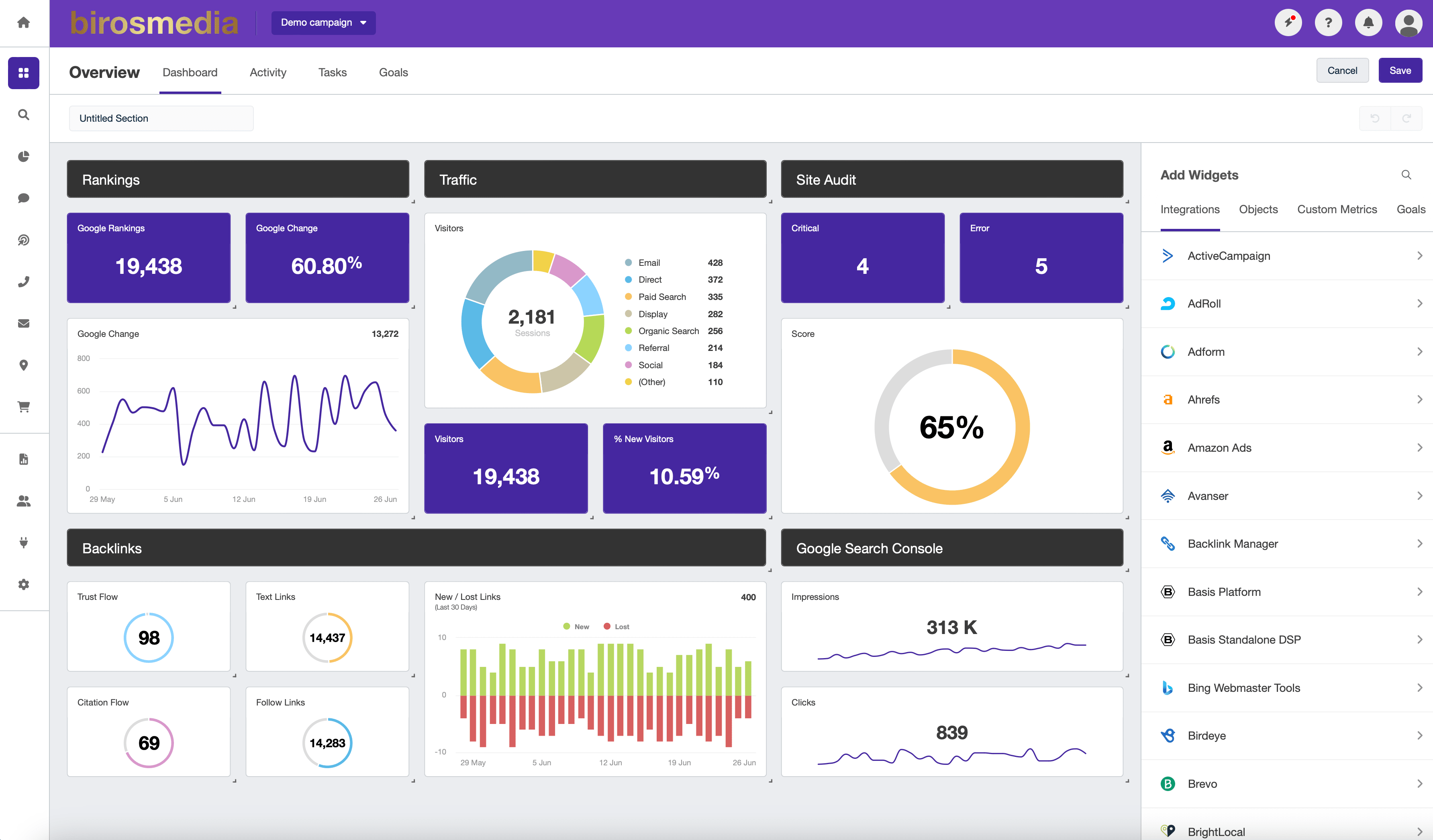
Task: Select the Custom Metrics widgets tab
Action: [x=1336, y=209]
